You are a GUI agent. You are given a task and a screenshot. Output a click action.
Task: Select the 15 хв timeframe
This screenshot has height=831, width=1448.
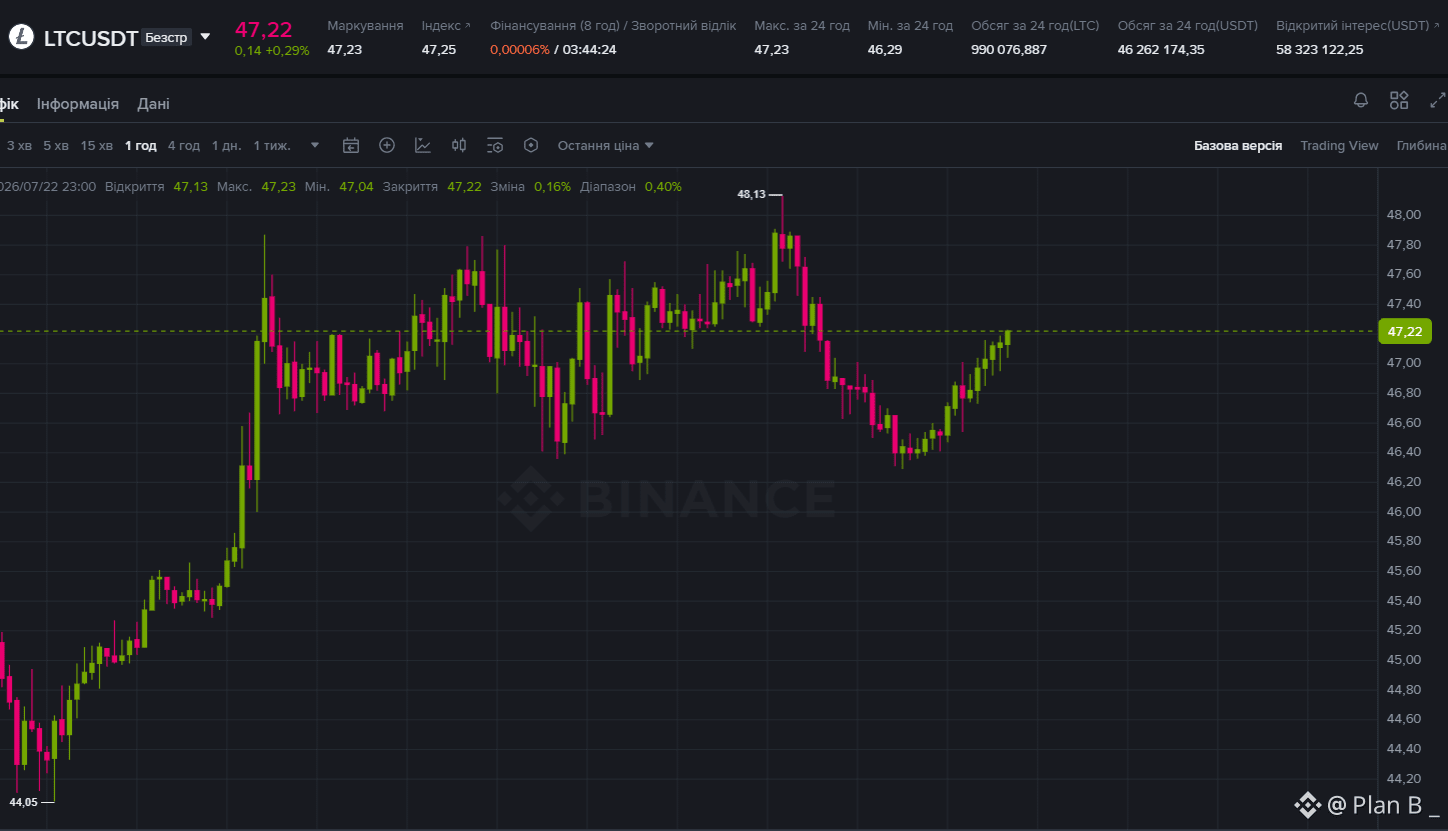click(x=97, y=145)
